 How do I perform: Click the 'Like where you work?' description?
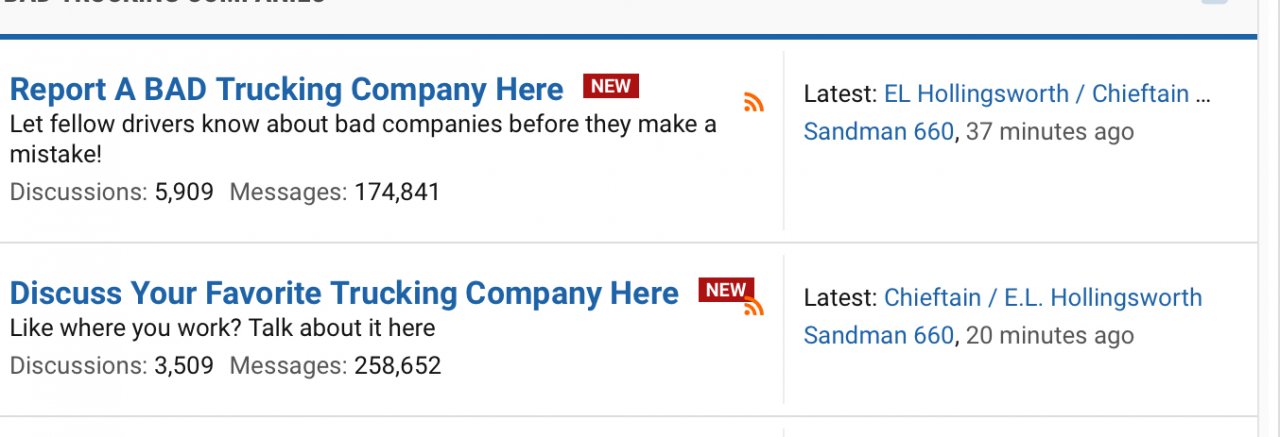click(x=222, y=328)
